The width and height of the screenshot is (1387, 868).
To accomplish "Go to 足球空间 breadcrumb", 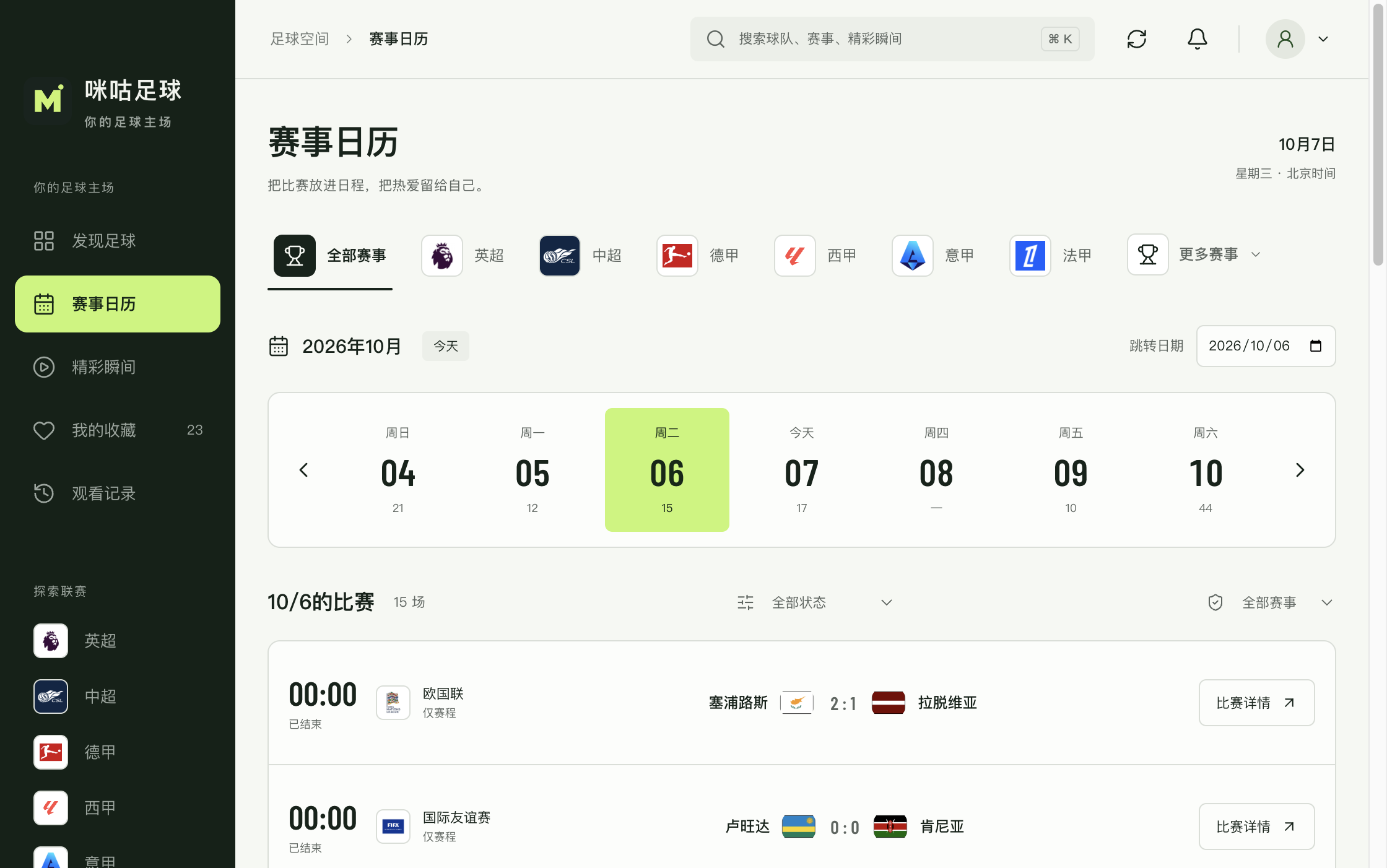I will click(300, 39).
